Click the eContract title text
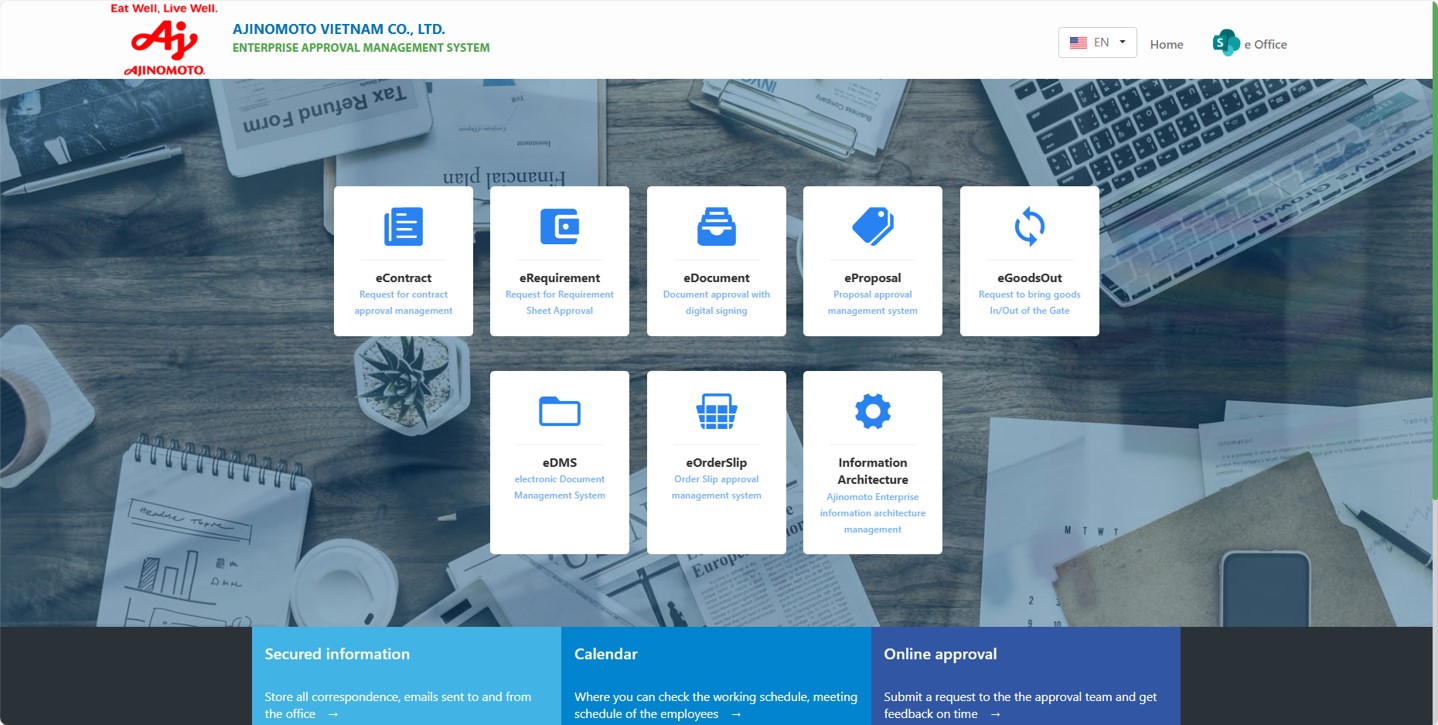 pos(403,278)
